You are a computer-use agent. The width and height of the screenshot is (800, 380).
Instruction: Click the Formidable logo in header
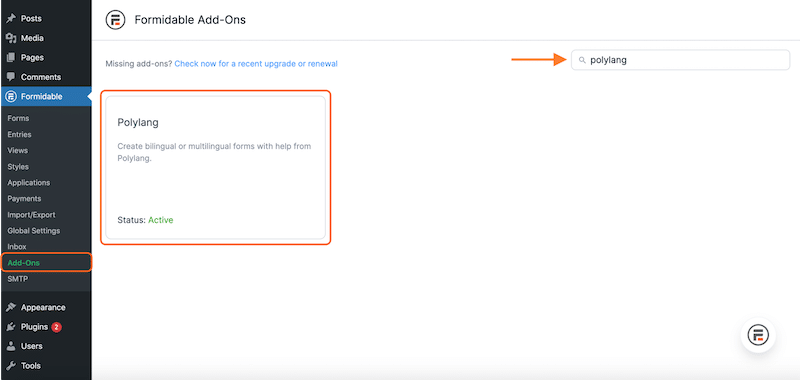[115, 20]
